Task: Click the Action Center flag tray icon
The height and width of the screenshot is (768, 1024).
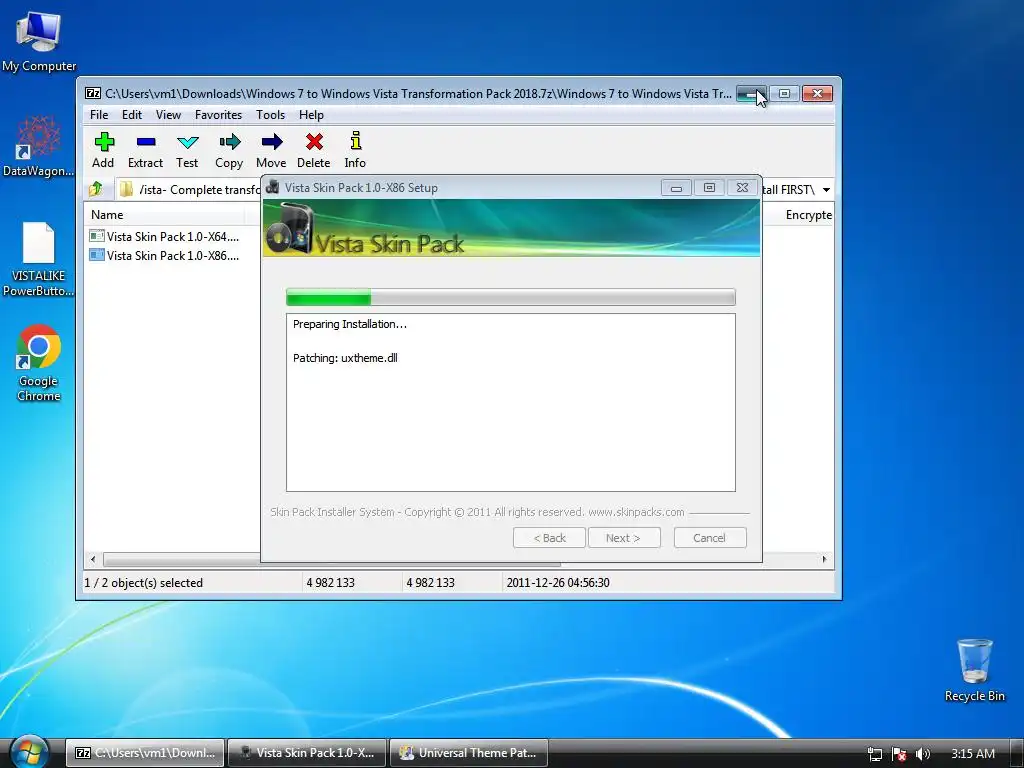Action: tap(899, 754)
